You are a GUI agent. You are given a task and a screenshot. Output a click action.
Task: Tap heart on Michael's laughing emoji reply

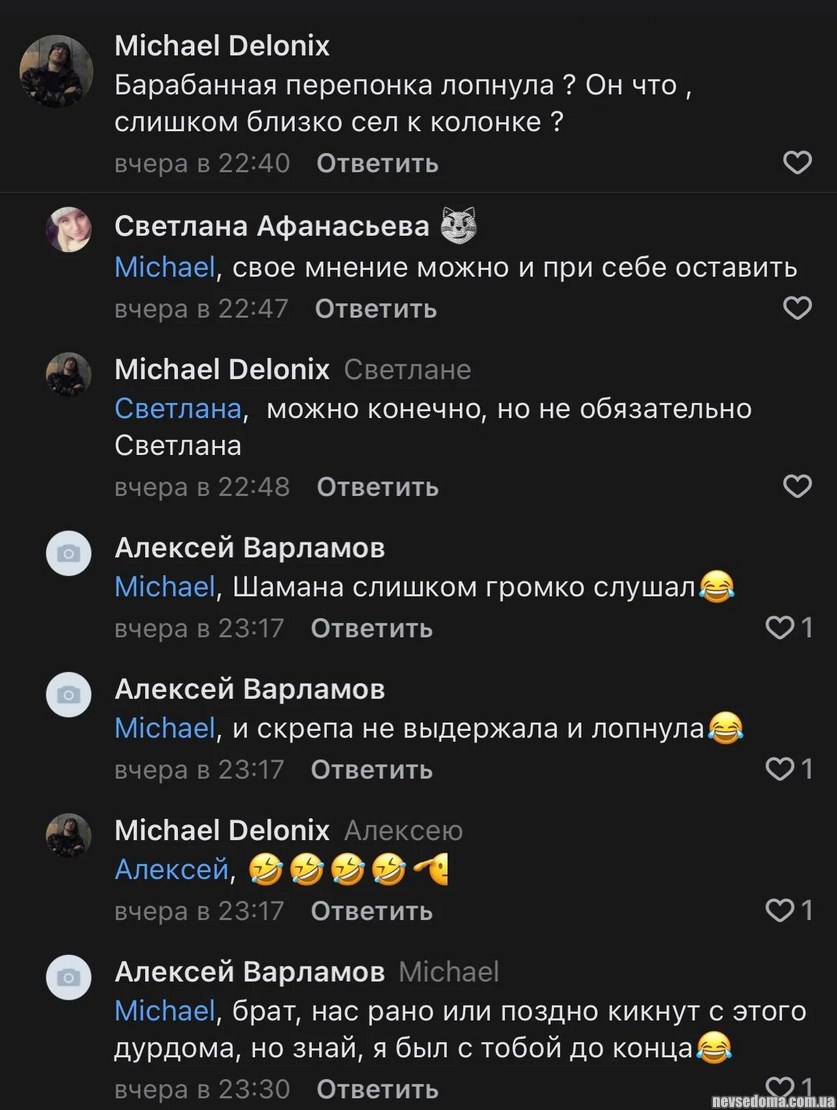[x=779, y=910]
